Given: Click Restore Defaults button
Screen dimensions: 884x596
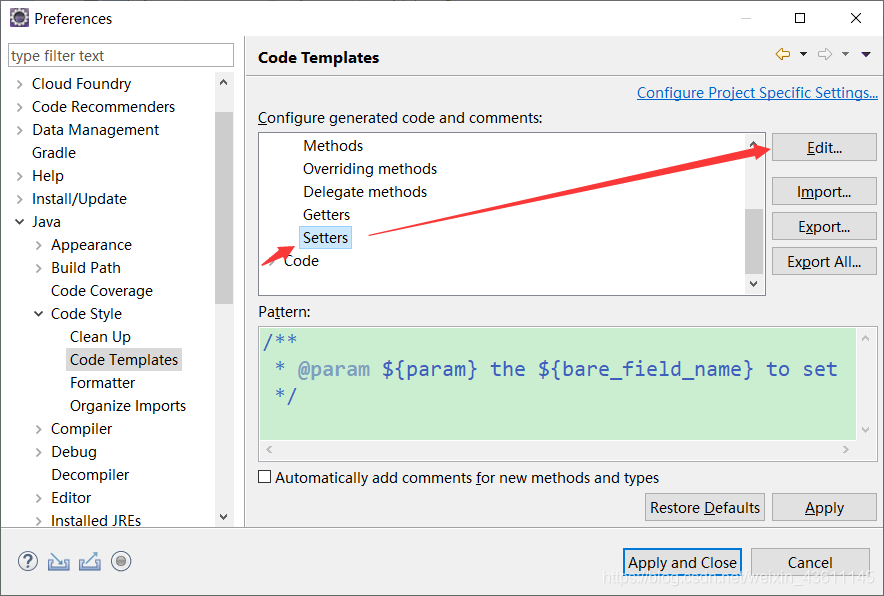Looking at the screenshot, I should click(x=705, y=507).
